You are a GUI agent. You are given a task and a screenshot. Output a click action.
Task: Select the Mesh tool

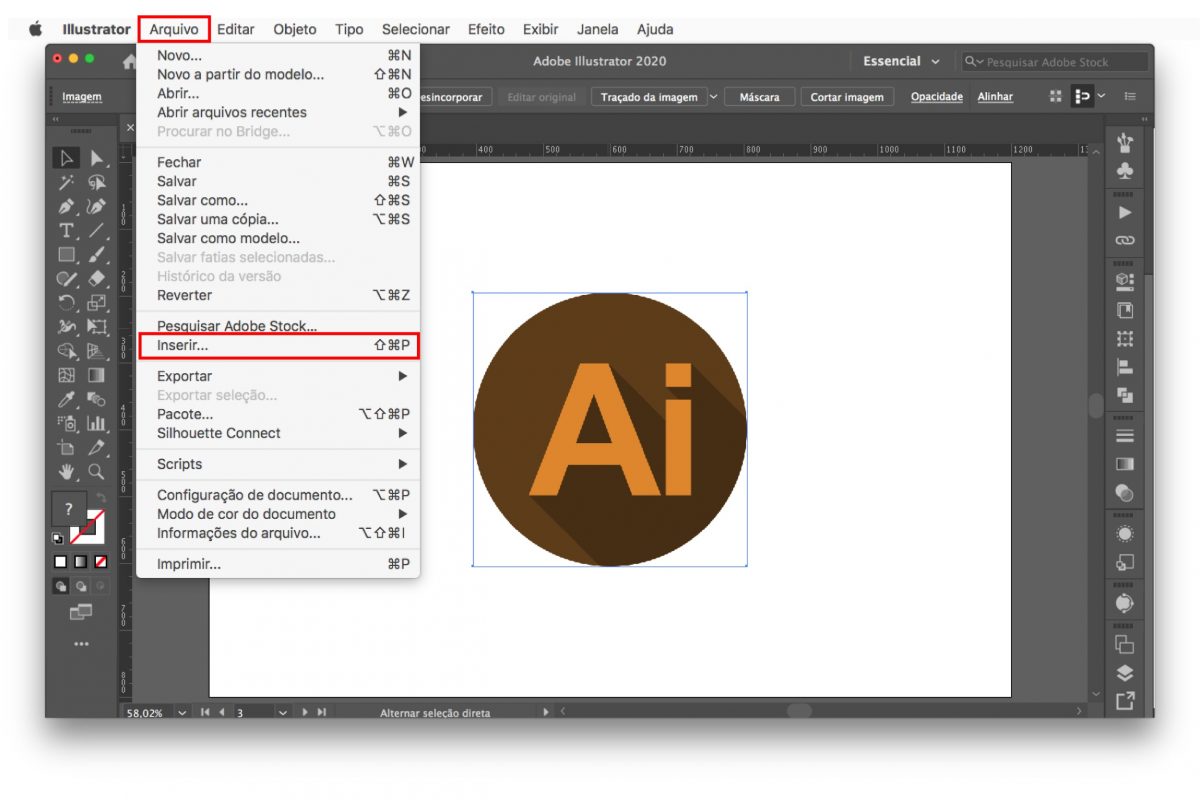click(67, 376)
